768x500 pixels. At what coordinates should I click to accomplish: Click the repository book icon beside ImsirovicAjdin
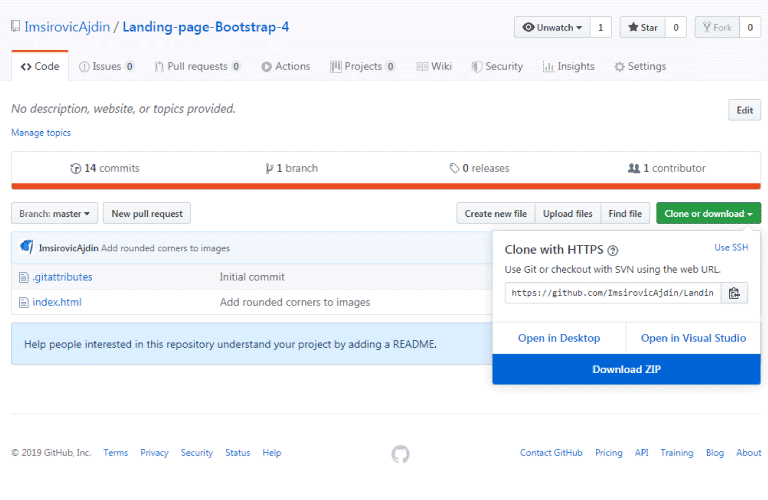(16, 26)
